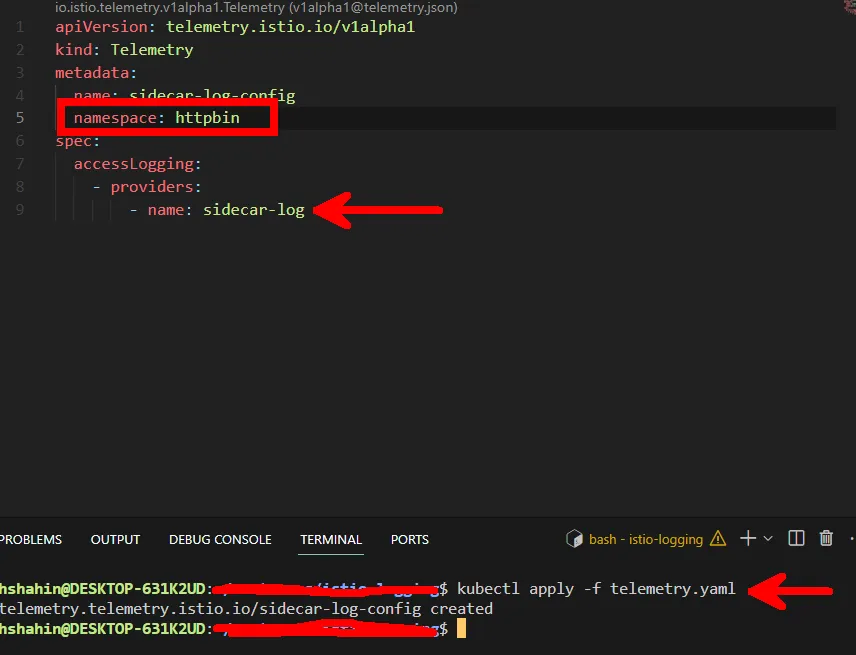Click line number 9 in the gutter

pos(20,210)
